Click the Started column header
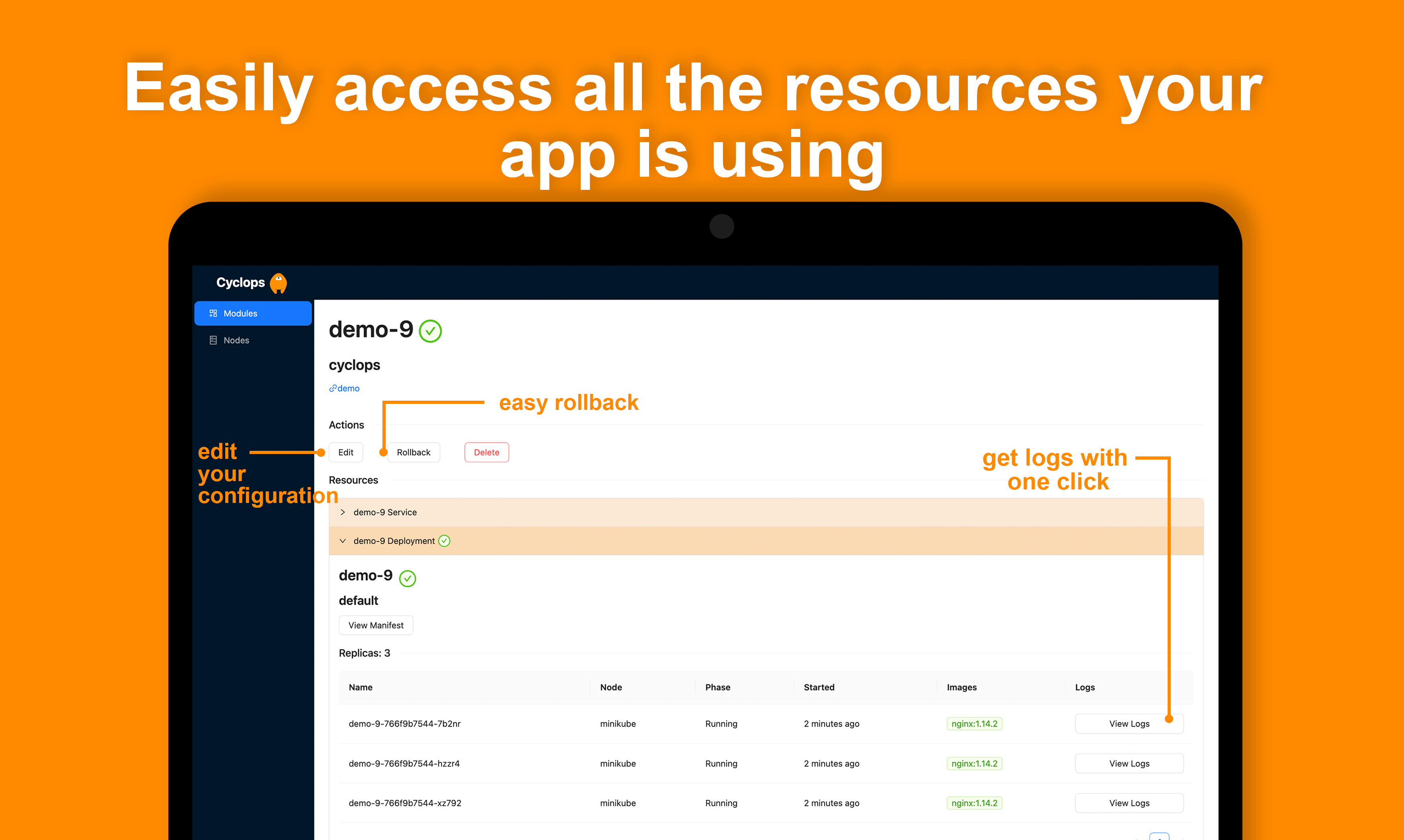Image resolution: width=1404 pixels, height=840 pixels. pos(819,687)
